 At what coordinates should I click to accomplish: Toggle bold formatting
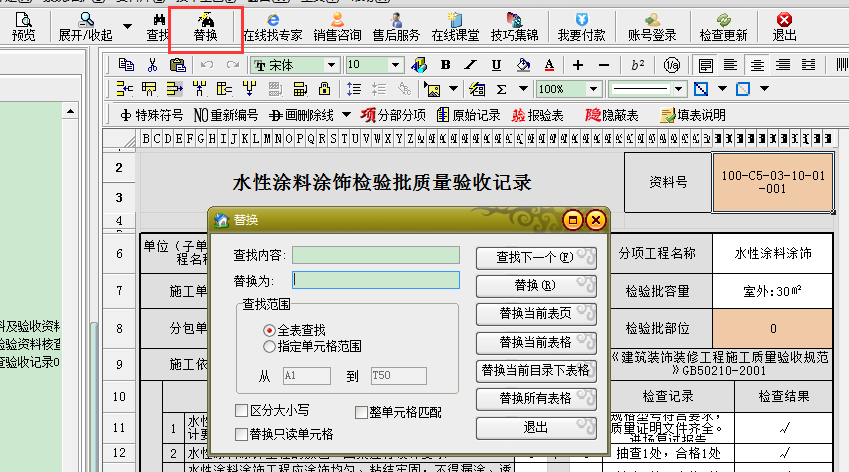point(445,65)
